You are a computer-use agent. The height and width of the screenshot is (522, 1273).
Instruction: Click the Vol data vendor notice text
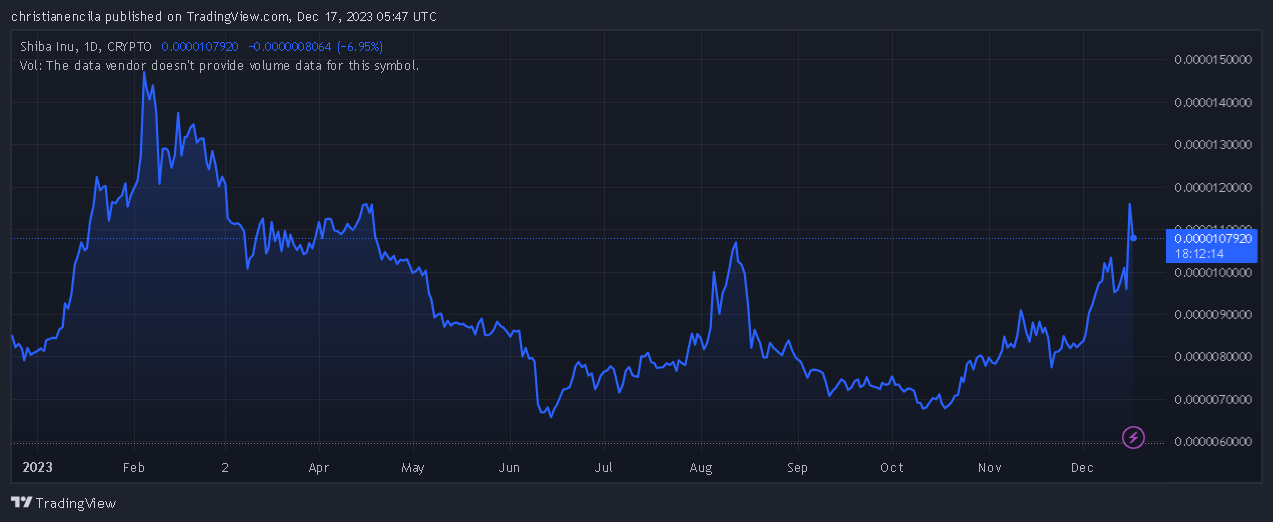219,65
